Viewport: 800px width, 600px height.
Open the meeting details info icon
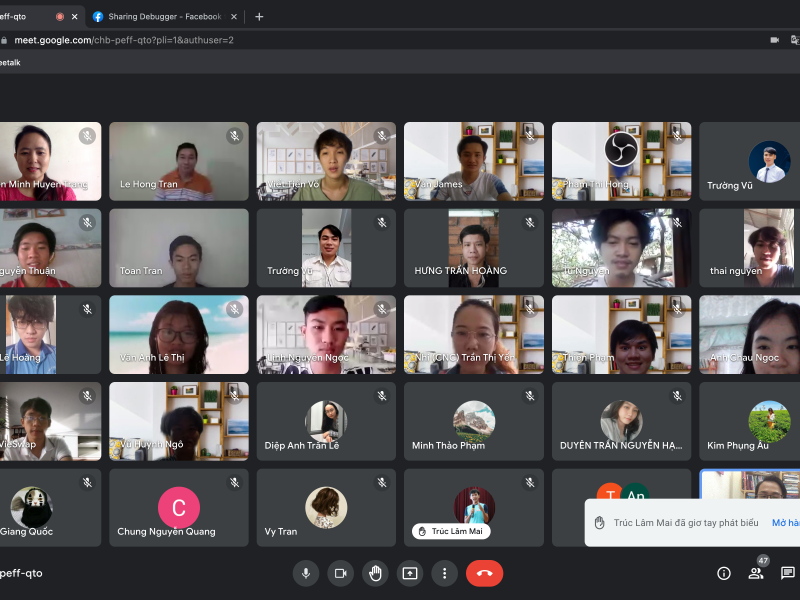pyautogui.click(x=724, y=573)
